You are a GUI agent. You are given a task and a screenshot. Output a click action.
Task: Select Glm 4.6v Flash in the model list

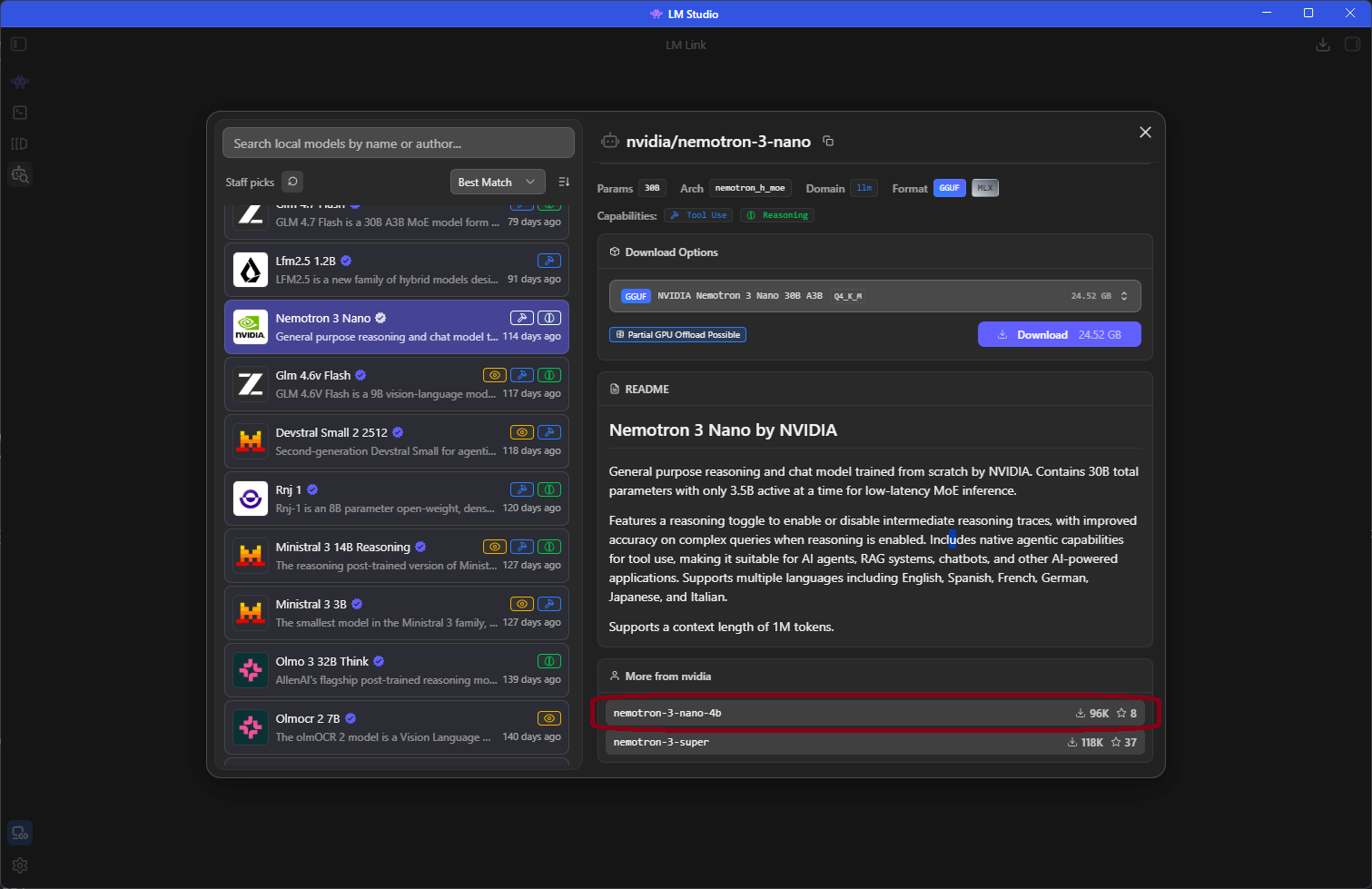[x=397, y=384]
